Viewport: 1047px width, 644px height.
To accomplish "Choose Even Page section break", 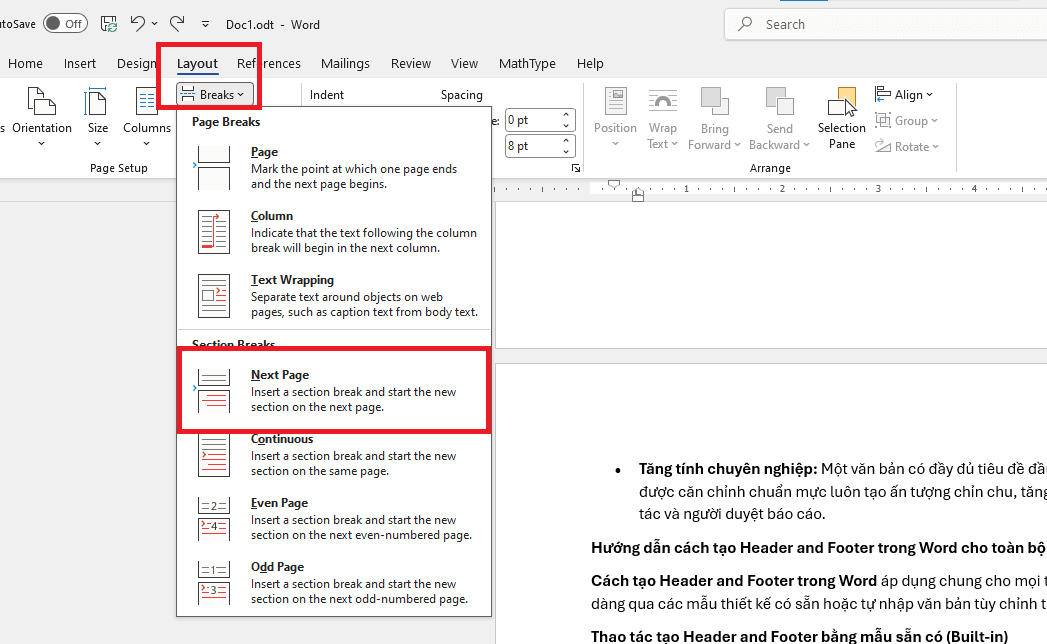I will (x=334, y=518).
